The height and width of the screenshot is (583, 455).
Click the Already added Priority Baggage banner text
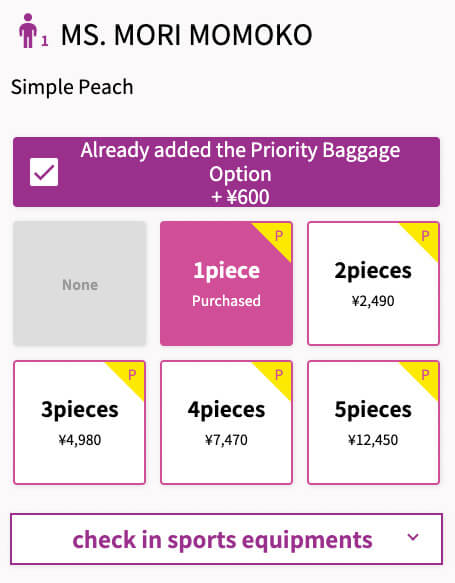pyautogui.click(x=241, y=162)
